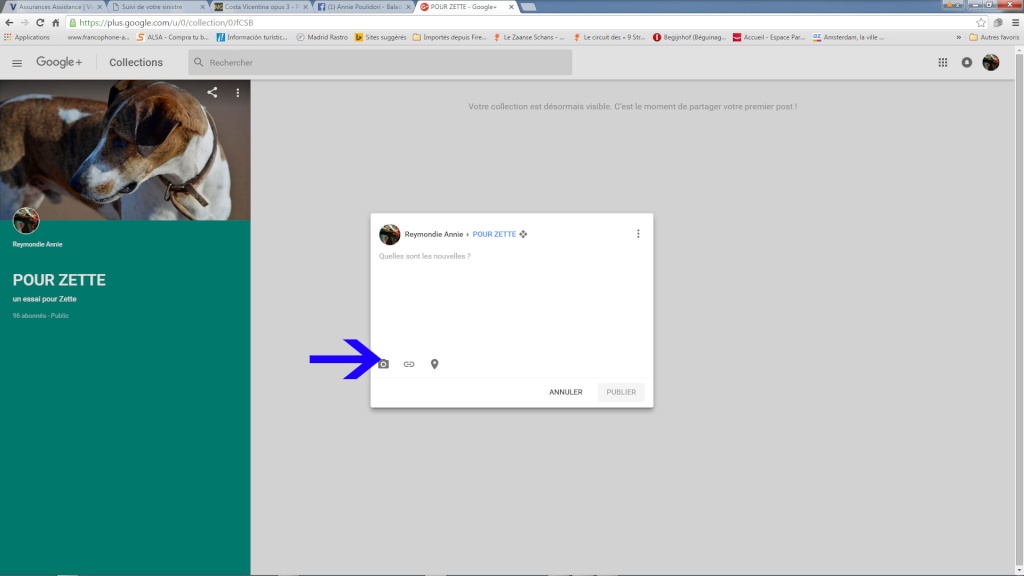The width and height of the screenshot is (1024, 576).
Task: Switch to Annie Poulidori Facebook tab
Action: [363, 7]
